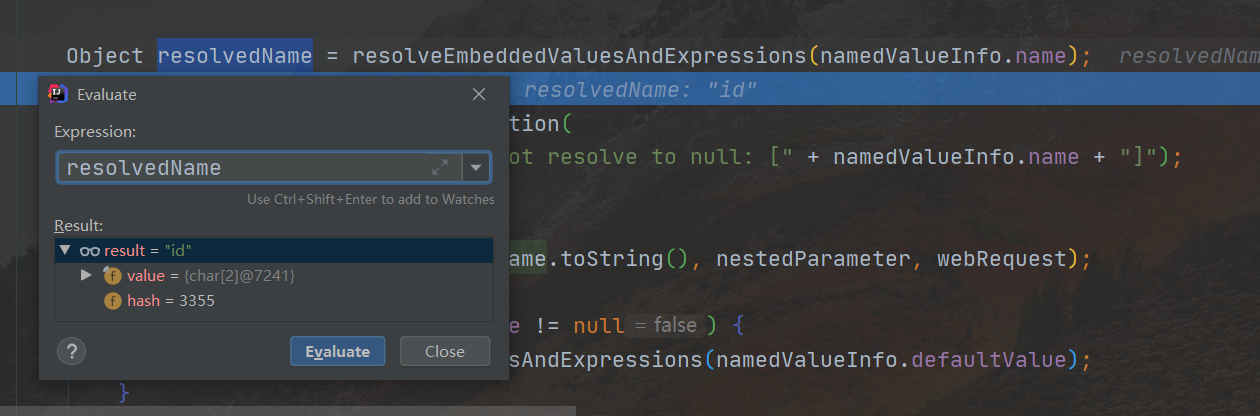Click the field icon next to hash
The height and width of the screenshot is (416, 1260).
click(x=113, y=300)
